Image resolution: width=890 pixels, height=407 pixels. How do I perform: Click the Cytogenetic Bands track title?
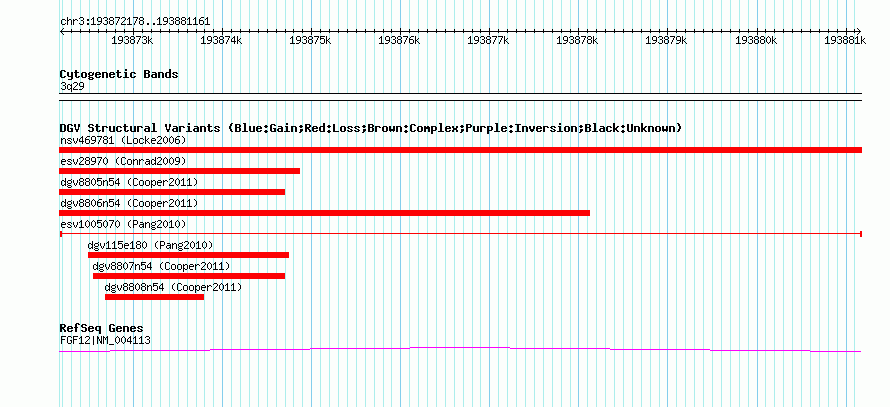coord(119,74)
